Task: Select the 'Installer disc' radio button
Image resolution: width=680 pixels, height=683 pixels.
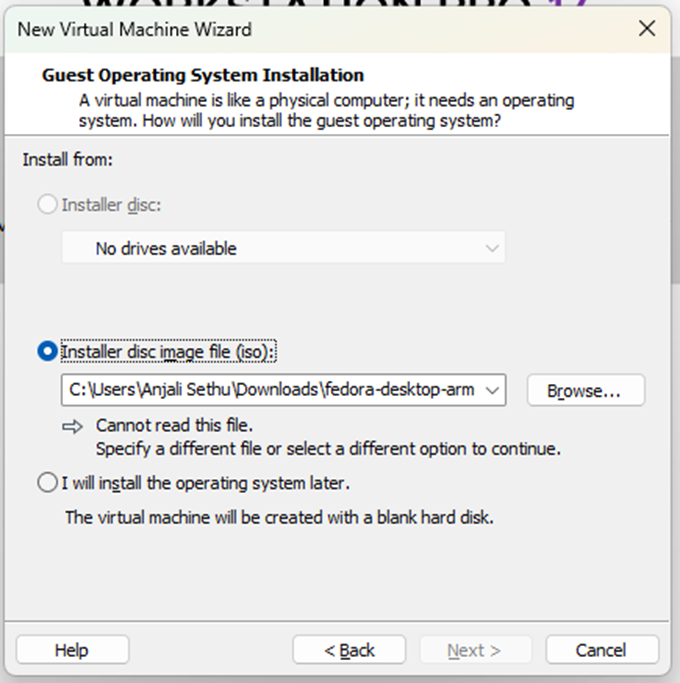Action: pyautogui.click(x=47, y=205)
